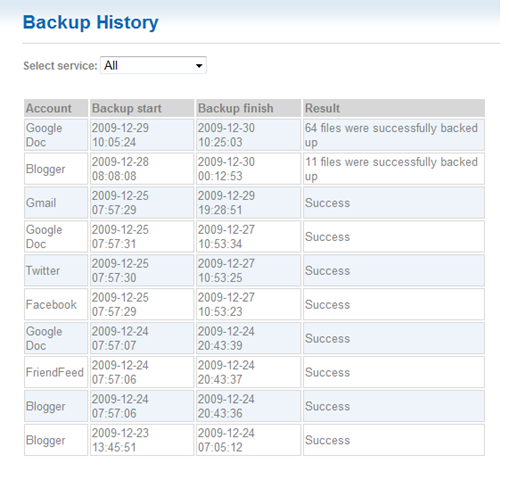Click backup finish 2009-12-24 07:05:12
This screenshot has width=509, height=480.
[248, 440]
